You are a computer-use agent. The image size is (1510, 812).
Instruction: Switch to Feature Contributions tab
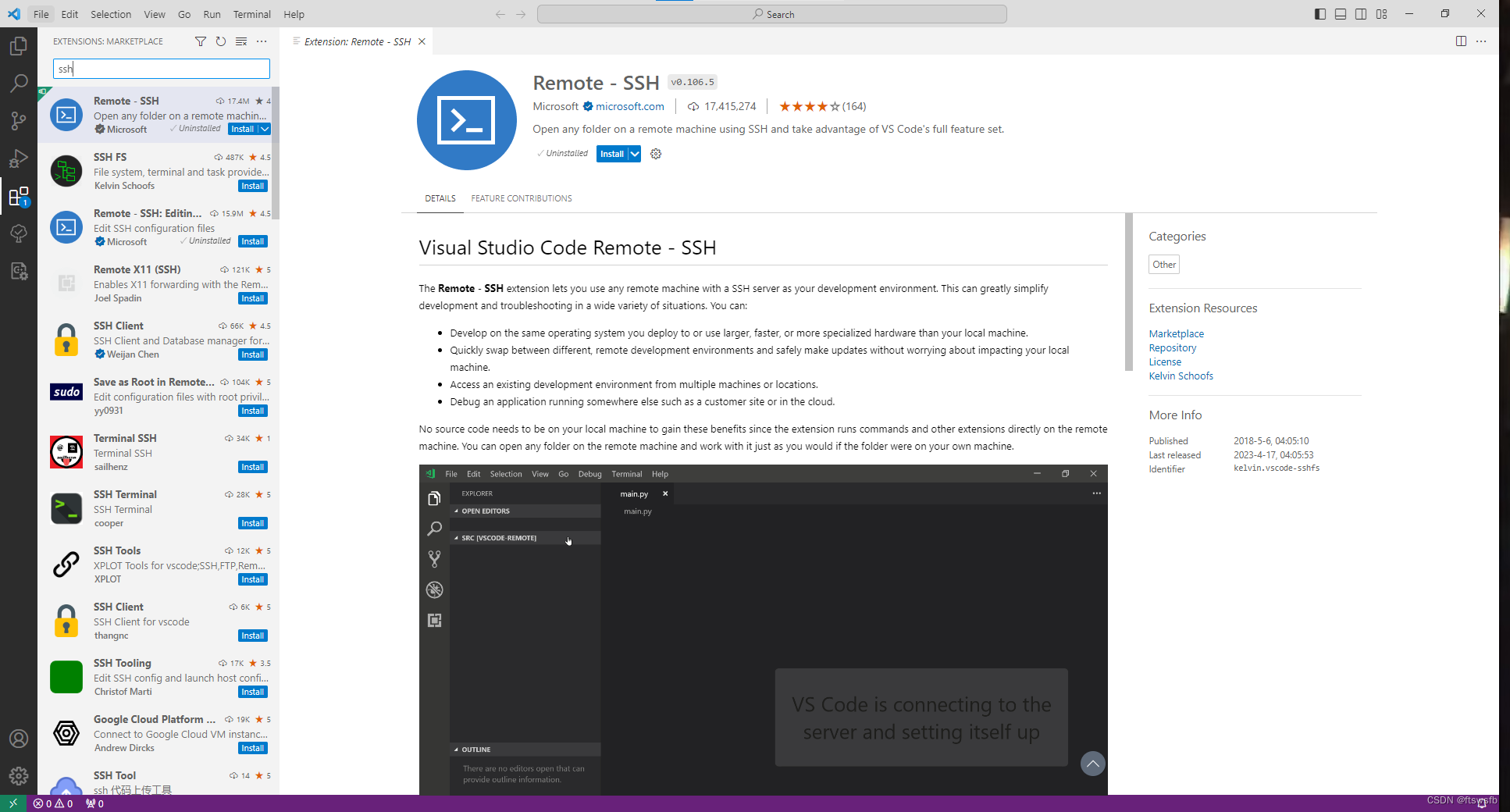[522, 198]
